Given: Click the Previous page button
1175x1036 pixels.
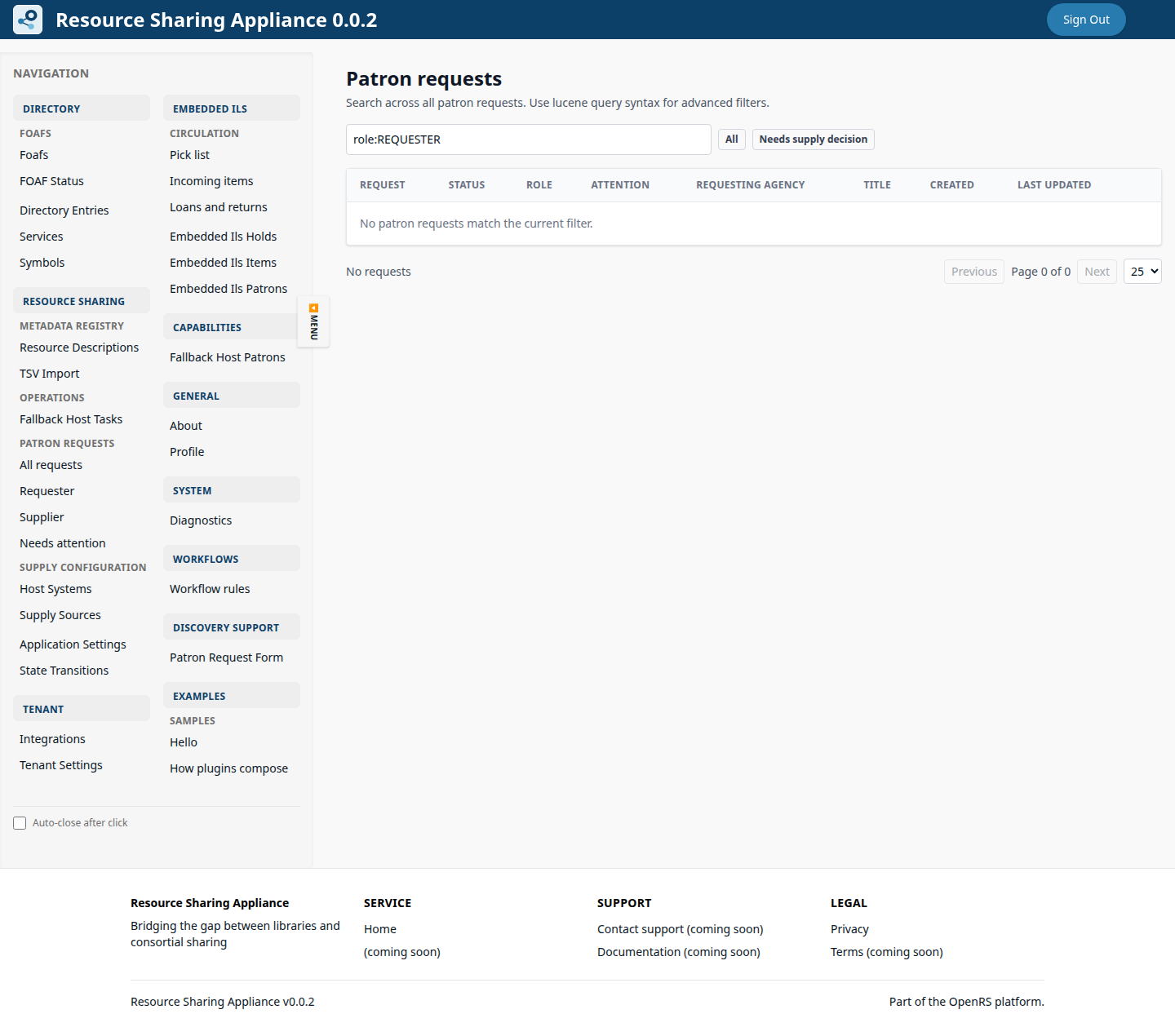Looking at the screenshot, I should tap(974, 272).
